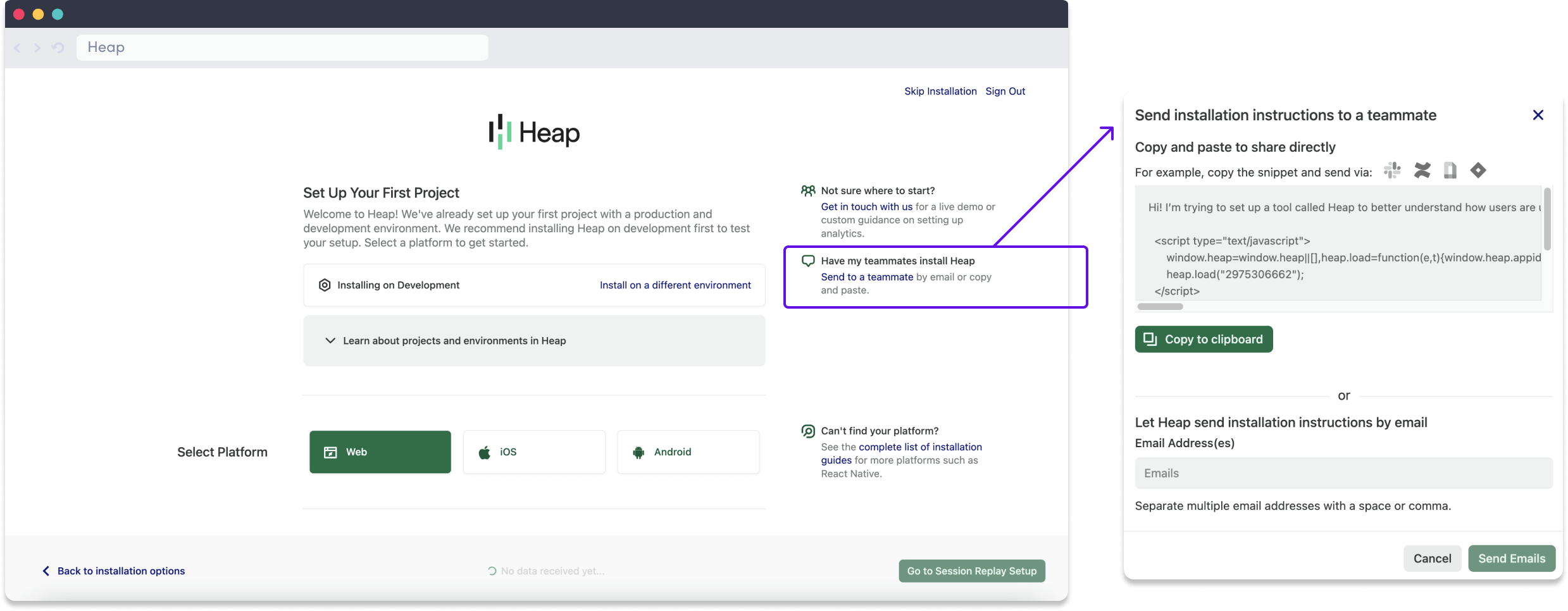This screenshot has width=1568, height=611.
Task: Click the 'Copy and paste to share directly' heading
Action: pyautogui.click(x=1235, y=147)
